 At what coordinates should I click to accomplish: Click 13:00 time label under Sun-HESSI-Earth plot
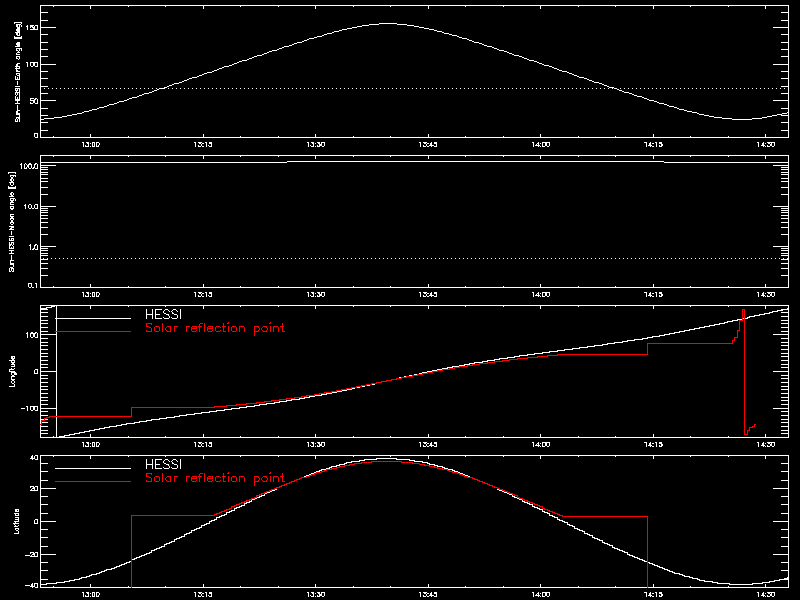[91, 144]
